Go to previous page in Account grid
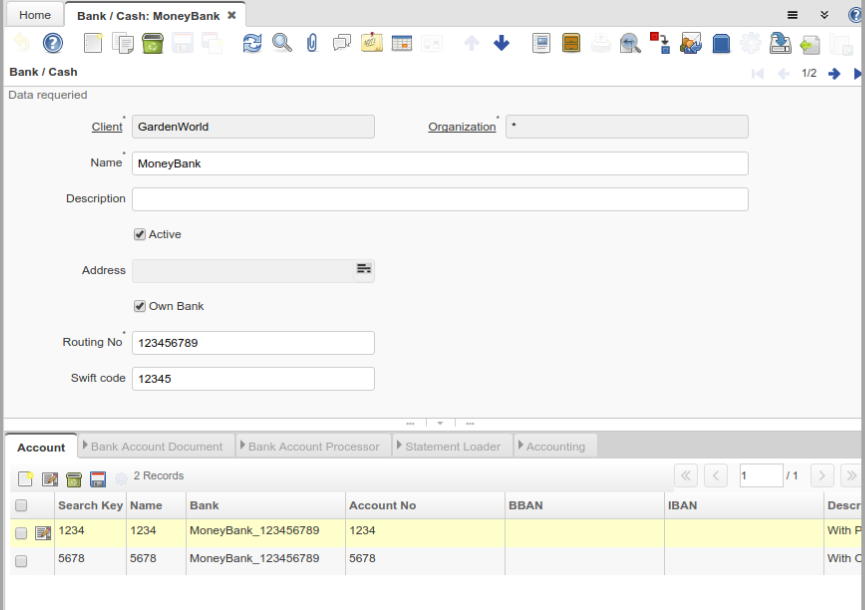 point(716,475)
